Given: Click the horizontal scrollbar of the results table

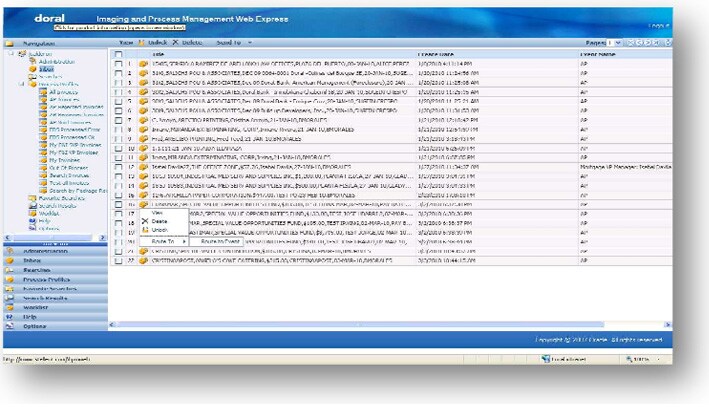Looking at the screenshot, I should tap(360, 325).
